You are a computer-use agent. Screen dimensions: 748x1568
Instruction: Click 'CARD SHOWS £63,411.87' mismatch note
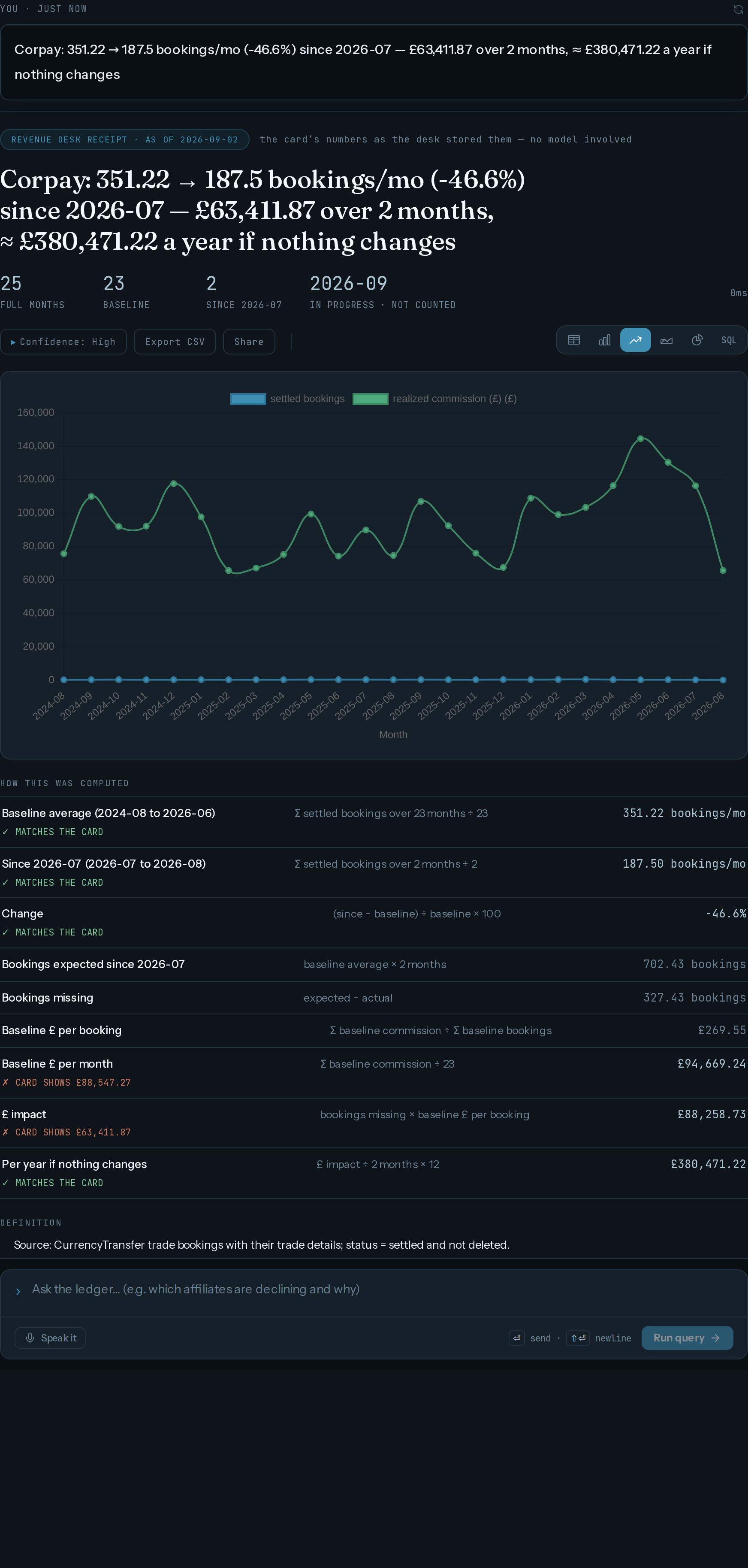[x=66, y=1132]
